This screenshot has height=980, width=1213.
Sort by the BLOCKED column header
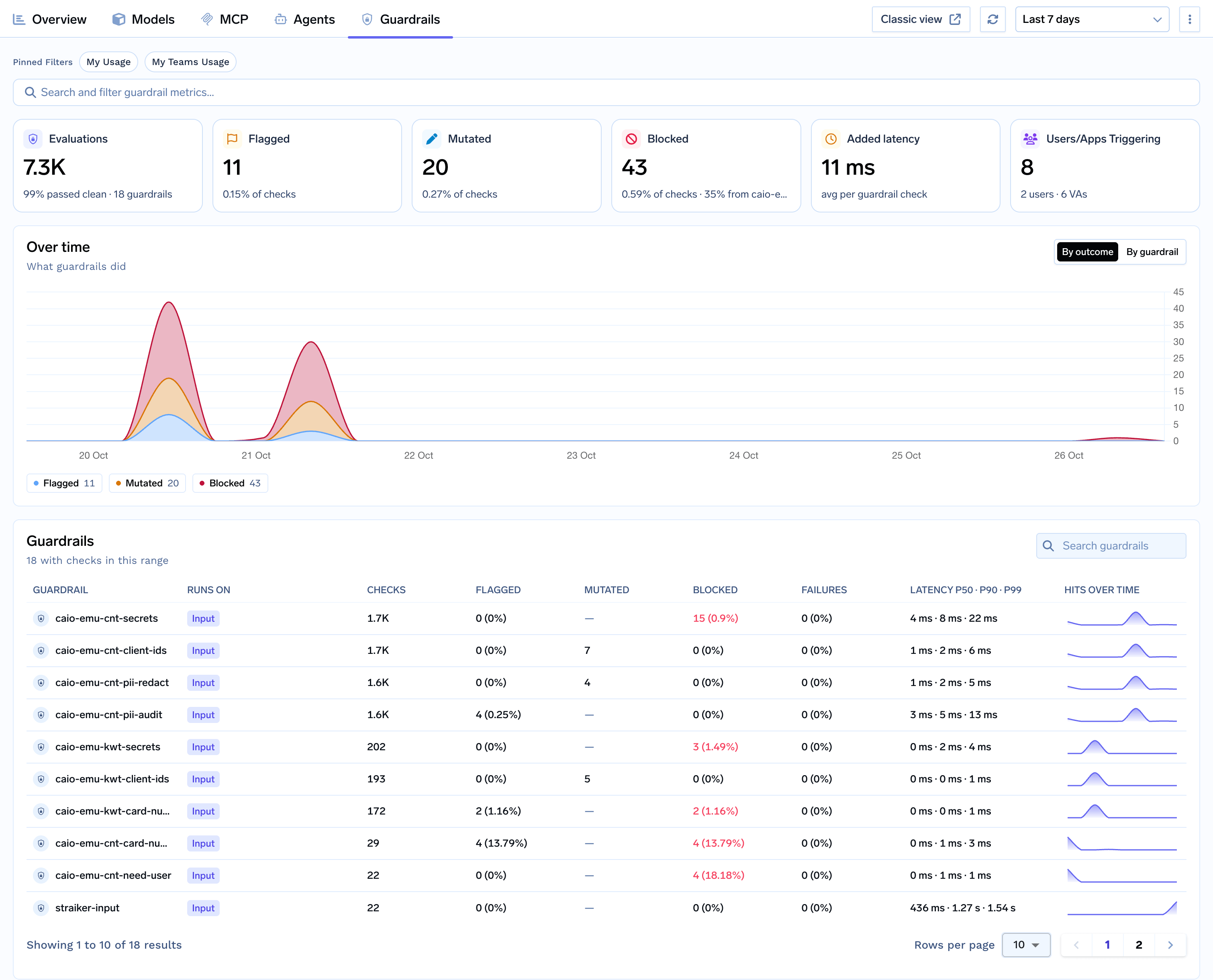715,590
